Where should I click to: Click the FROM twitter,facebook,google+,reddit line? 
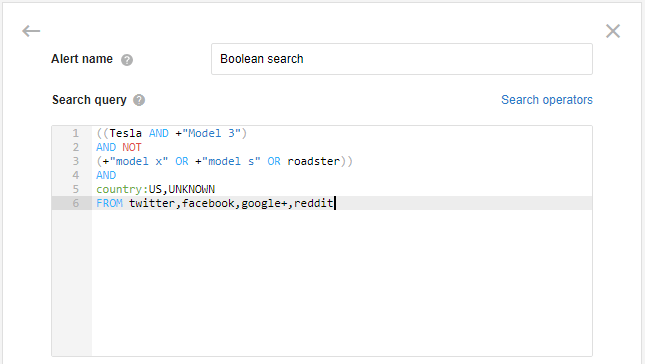coord(214,203)
